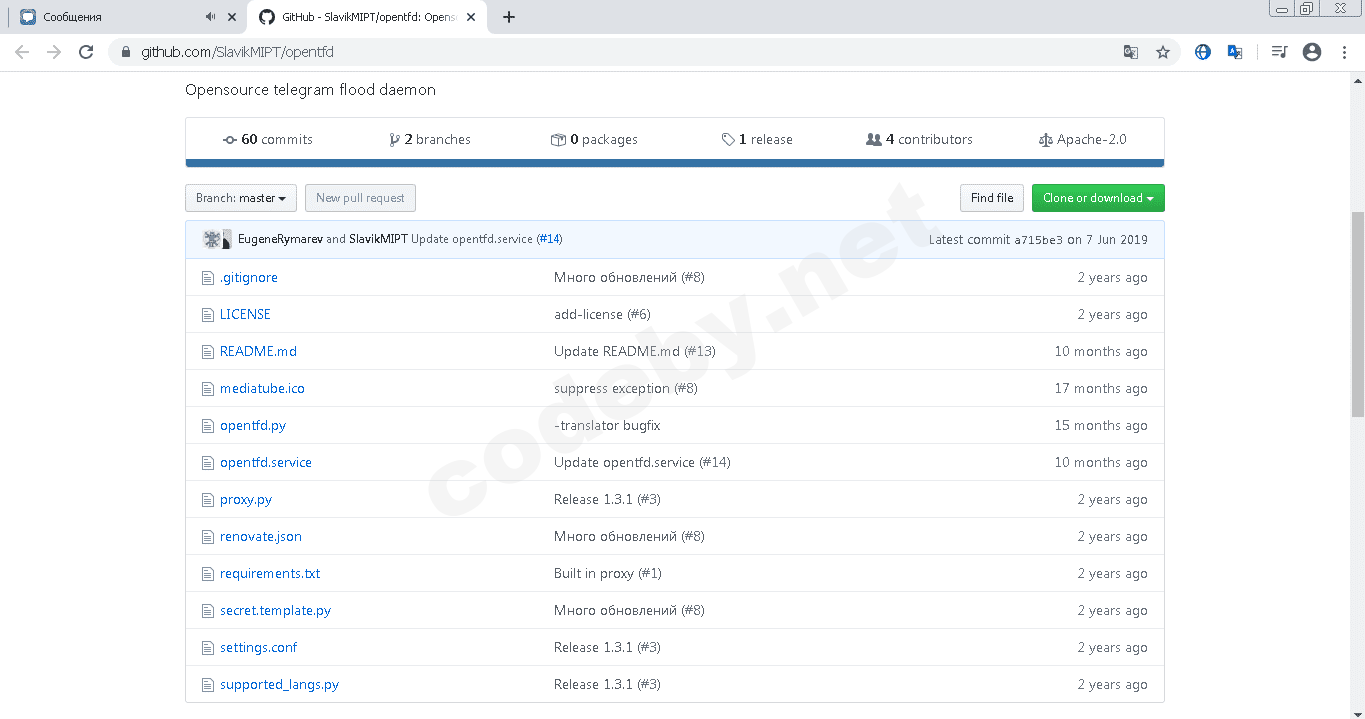Click the page vertical scrollbar thumb

click(x=1357, y=313)
